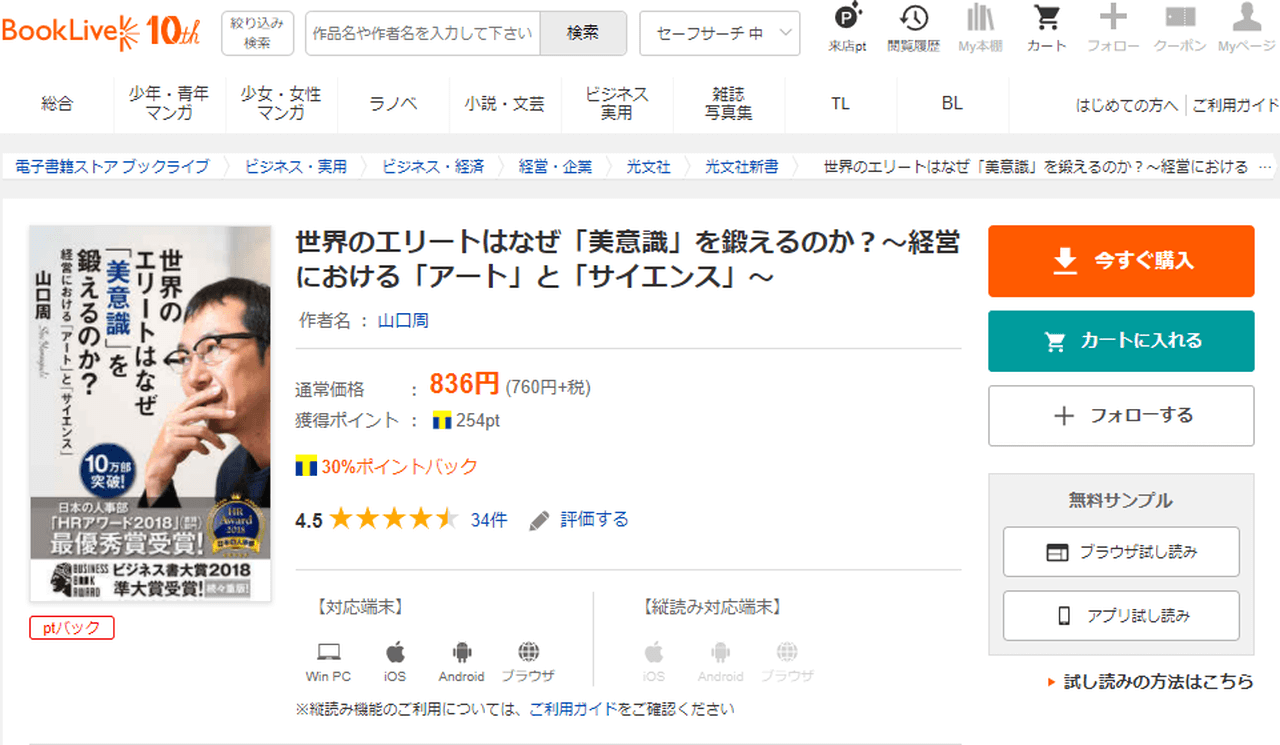Click the 作品名 search input field

point(422,33)
